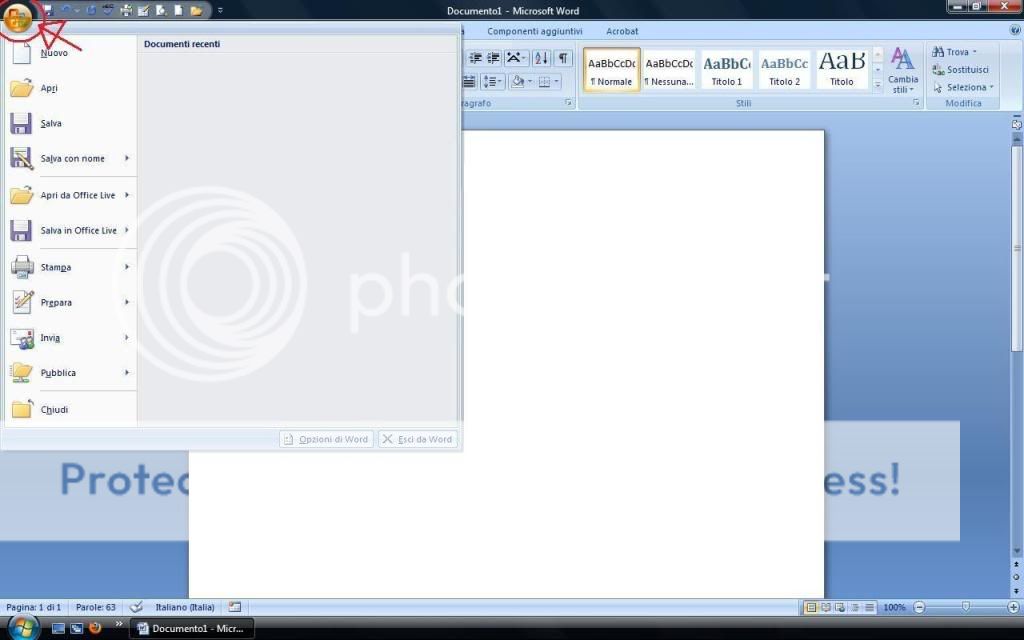Expand Prepara submenu arrow

click(127, 302)
